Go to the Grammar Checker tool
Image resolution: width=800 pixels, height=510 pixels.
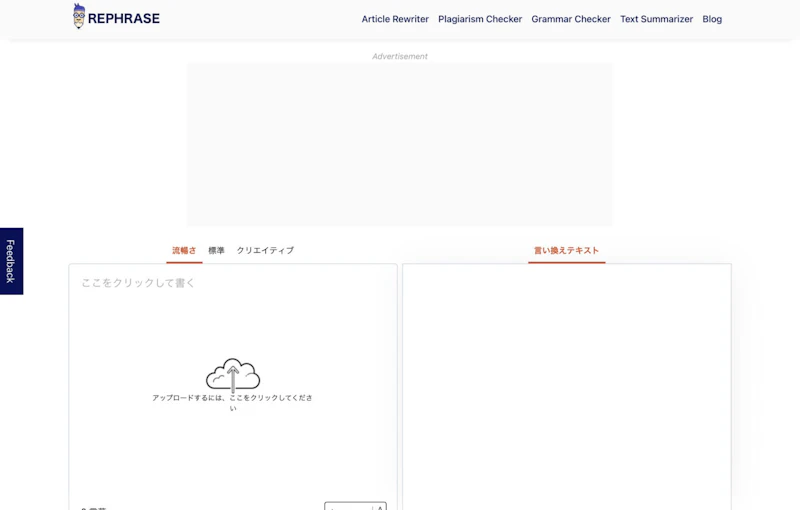coord(570,19)
